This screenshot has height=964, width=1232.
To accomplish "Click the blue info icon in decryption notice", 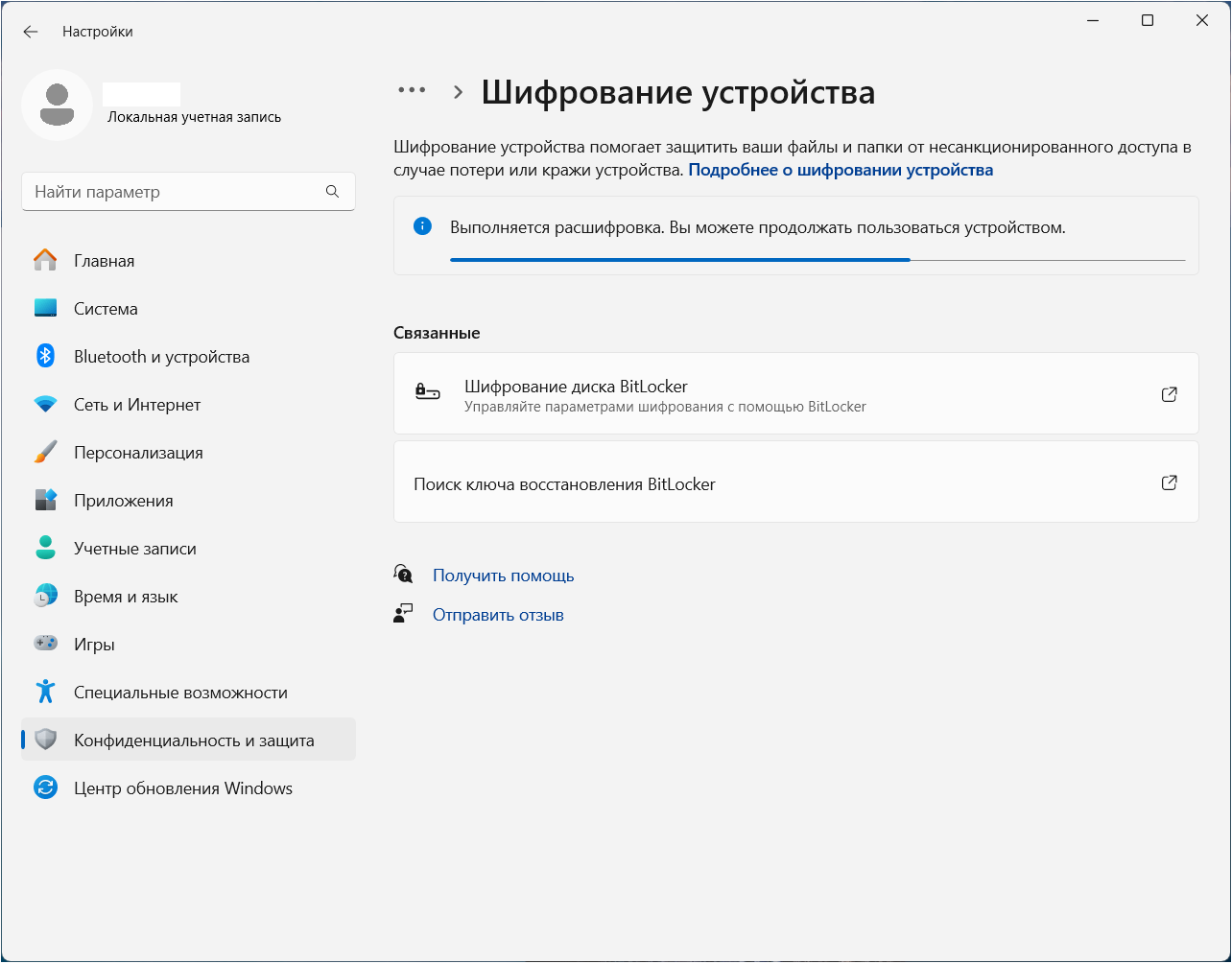I will tap(422, 226).
